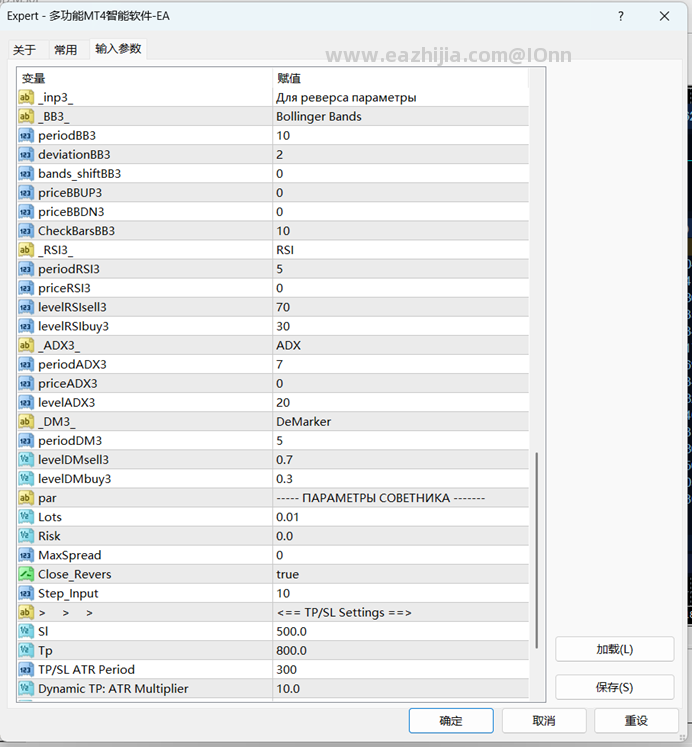
Task: Click the periodBB3 value 10
Action: tap(283, 135)
